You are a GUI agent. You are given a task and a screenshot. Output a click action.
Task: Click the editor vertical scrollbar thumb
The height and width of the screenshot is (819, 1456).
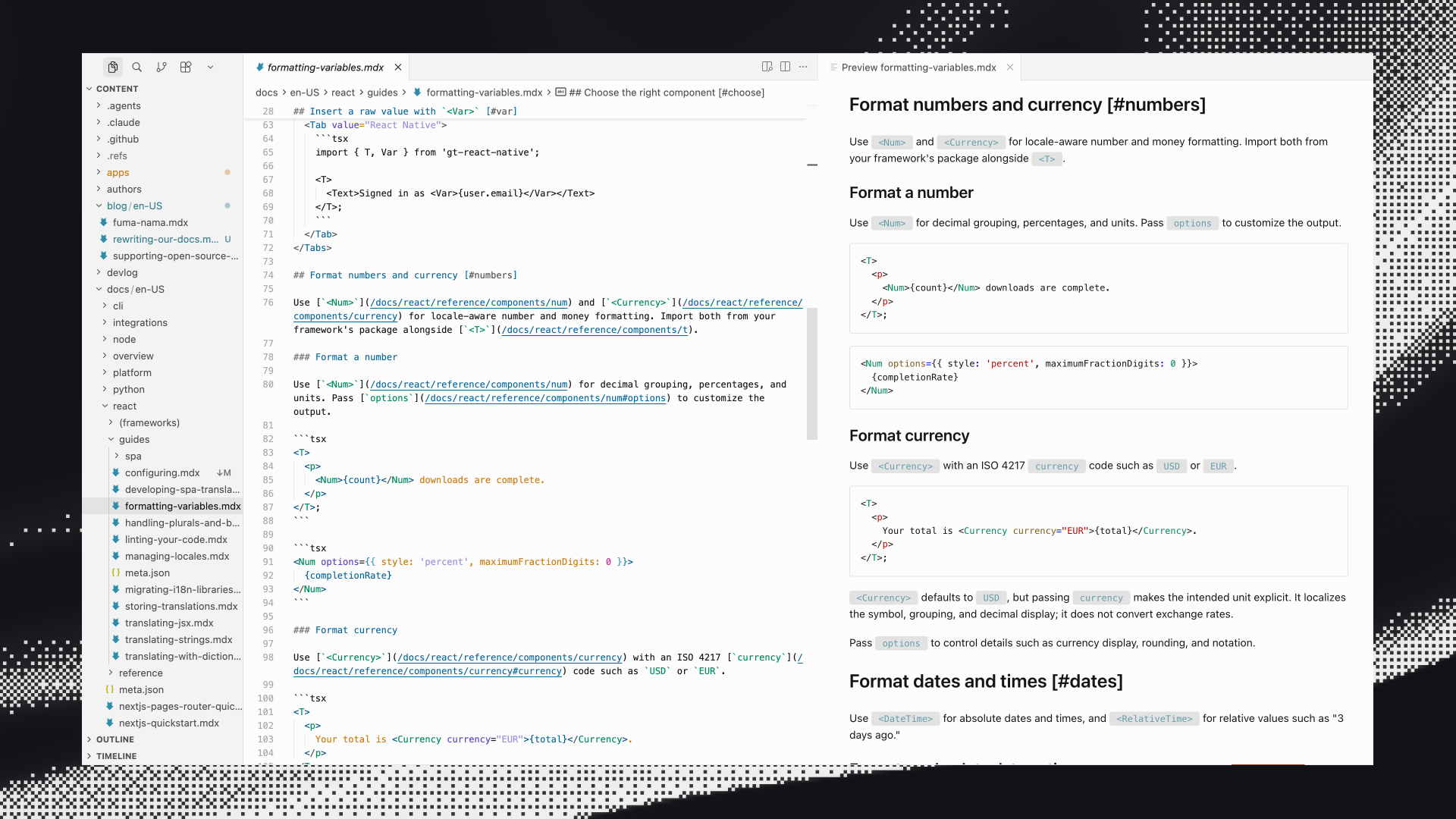point(812,374)
